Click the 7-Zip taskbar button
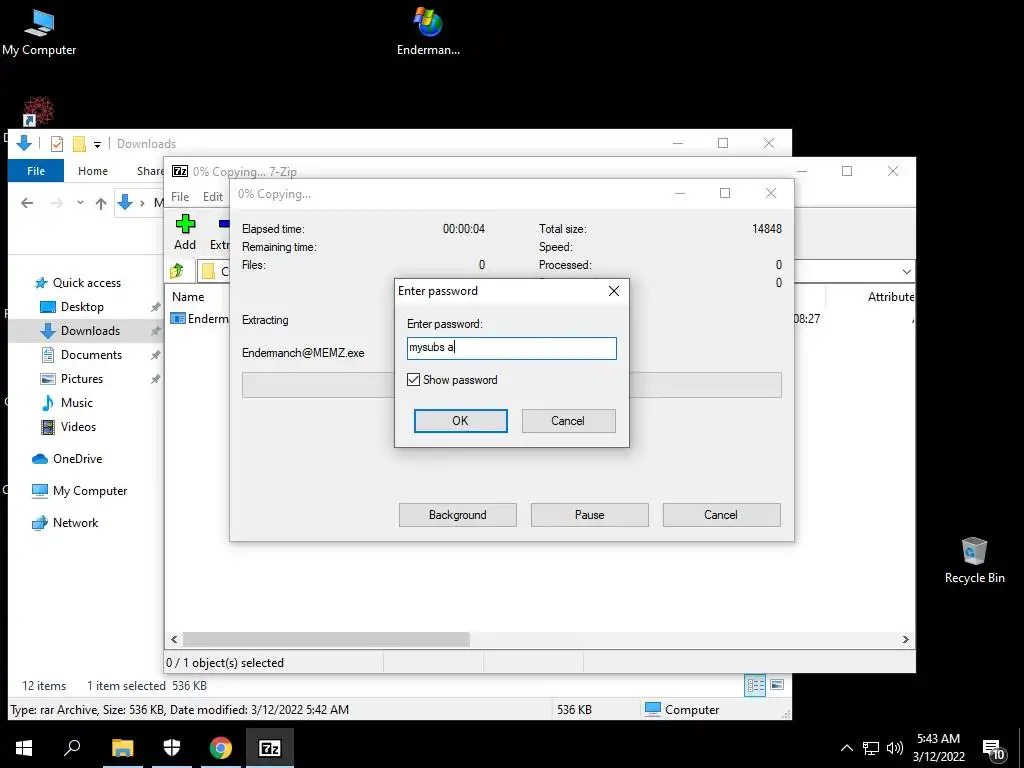 270,748
